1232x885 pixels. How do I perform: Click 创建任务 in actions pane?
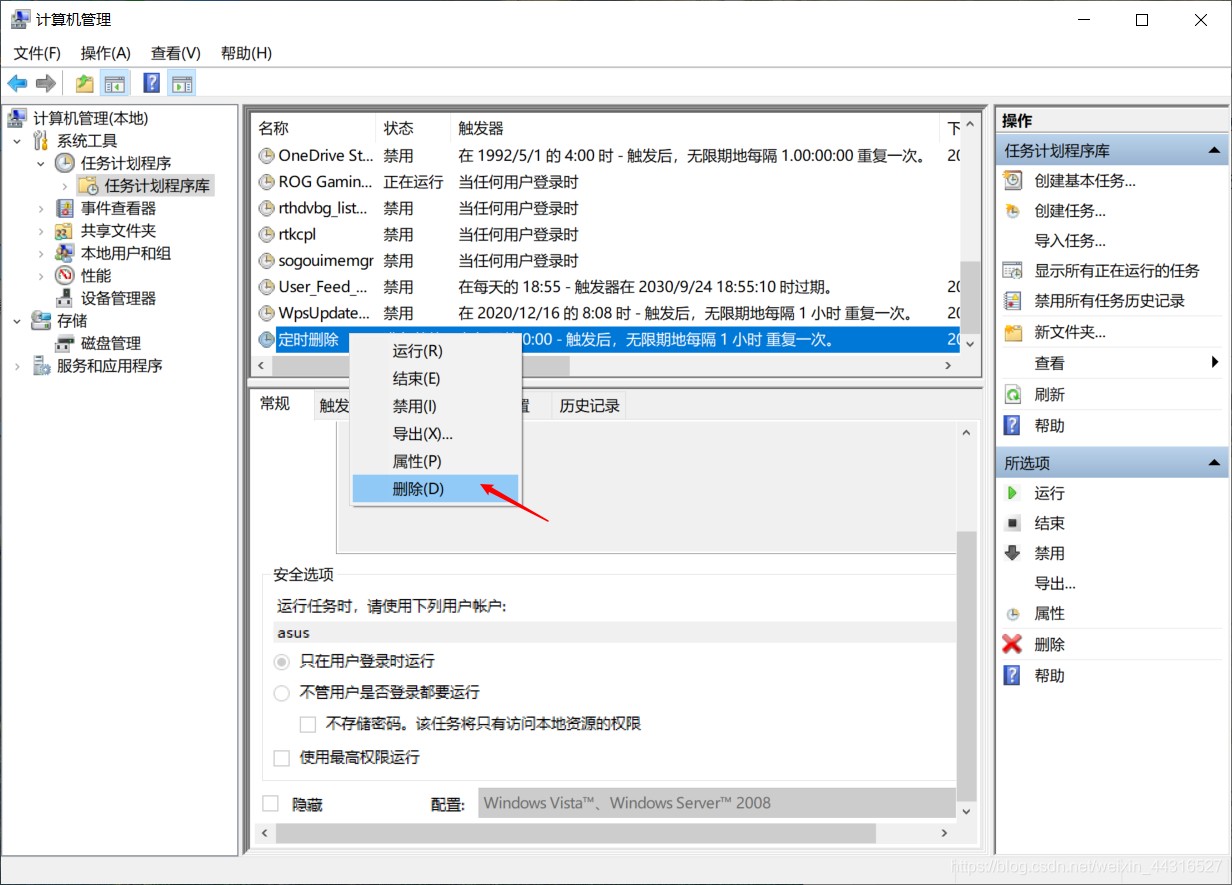click(x=1070, y=211)
